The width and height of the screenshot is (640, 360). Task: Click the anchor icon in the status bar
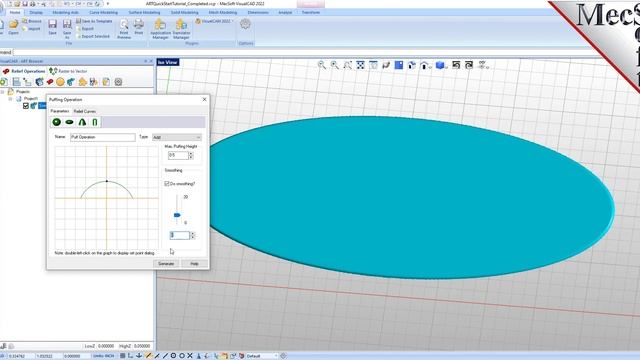pyautogui.click(x=139, y=356)
